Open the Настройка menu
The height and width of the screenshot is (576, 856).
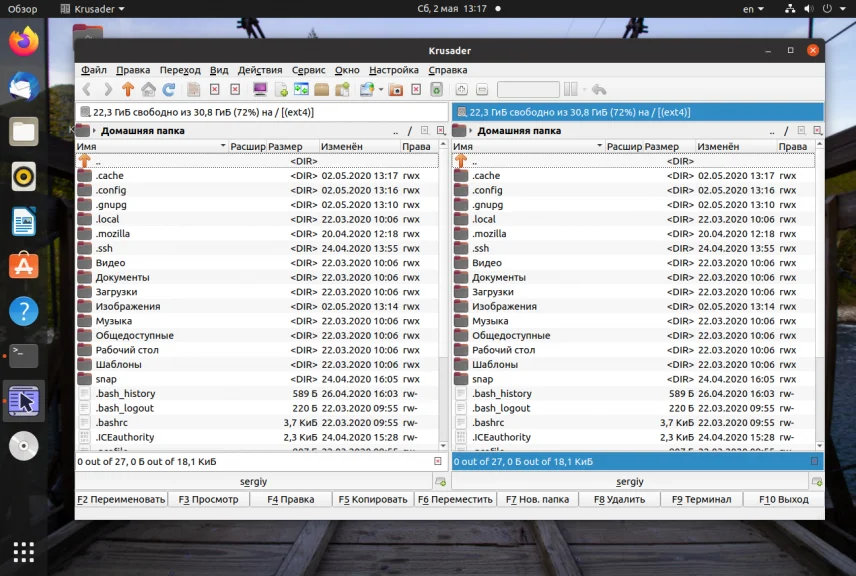pyautogui.click(x=393, y=70)
